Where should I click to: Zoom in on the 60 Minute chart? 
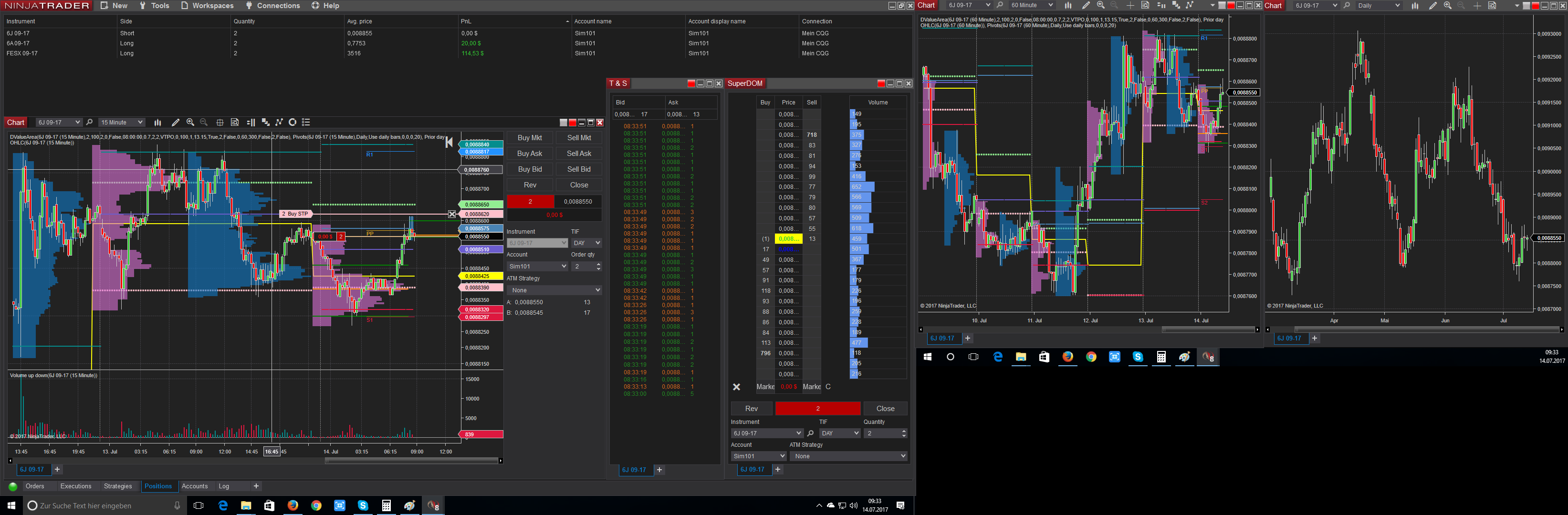click(x=1100, y=5)
